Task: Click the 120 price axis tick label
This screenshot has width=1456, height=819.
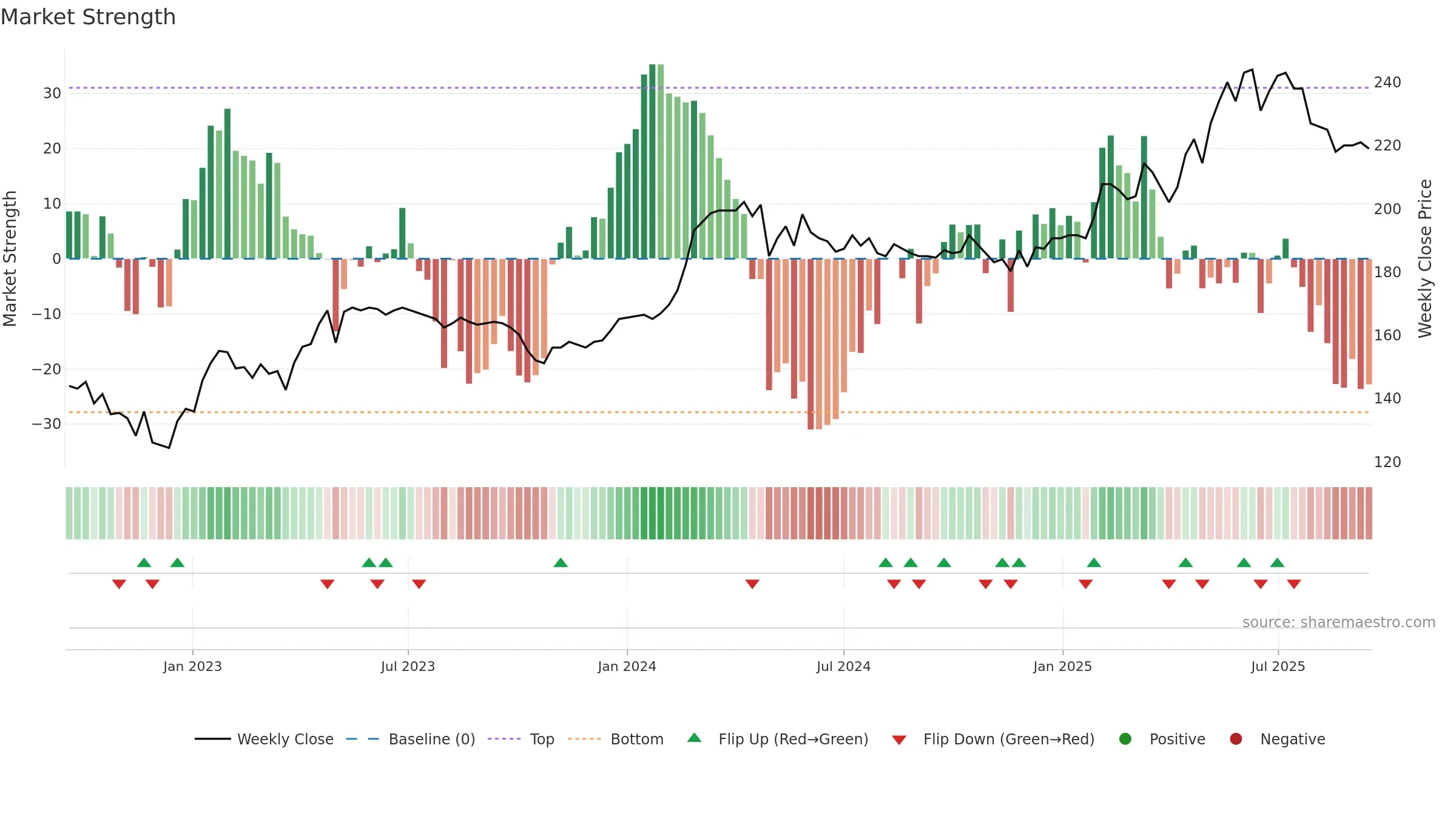Action: point(1387,462)
